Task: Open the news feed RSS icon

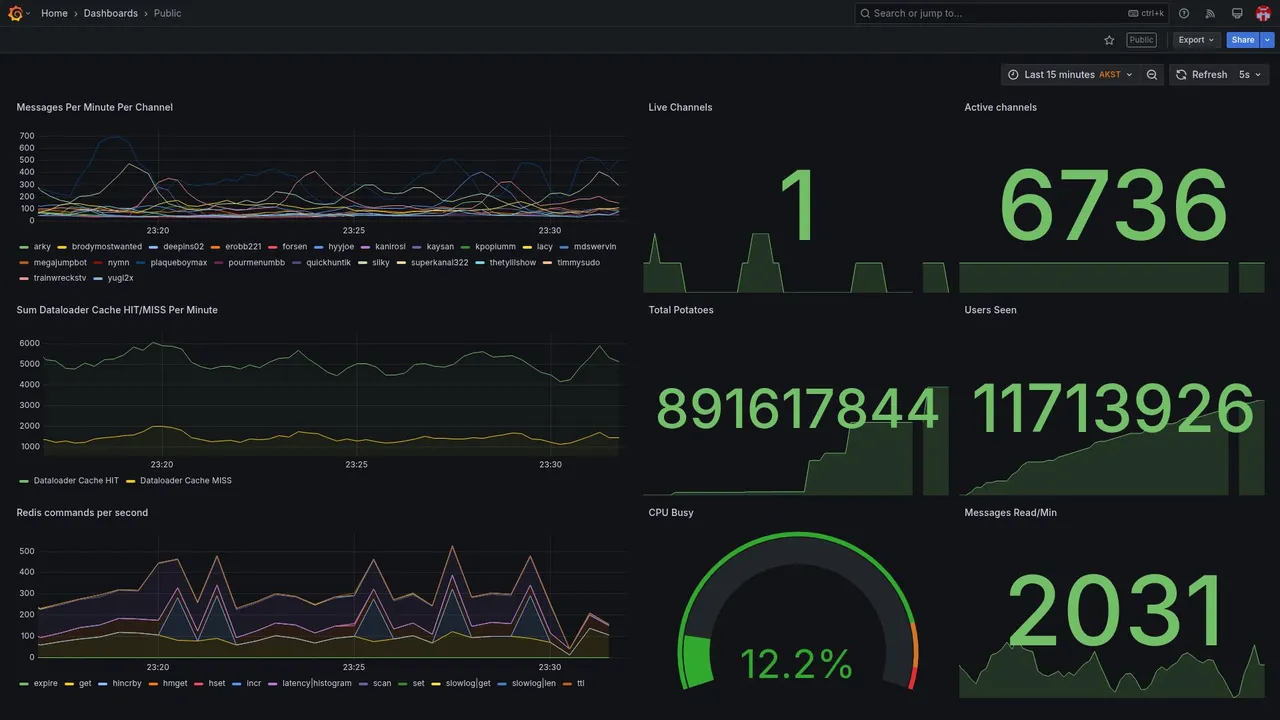Action: click(1210, 13)
